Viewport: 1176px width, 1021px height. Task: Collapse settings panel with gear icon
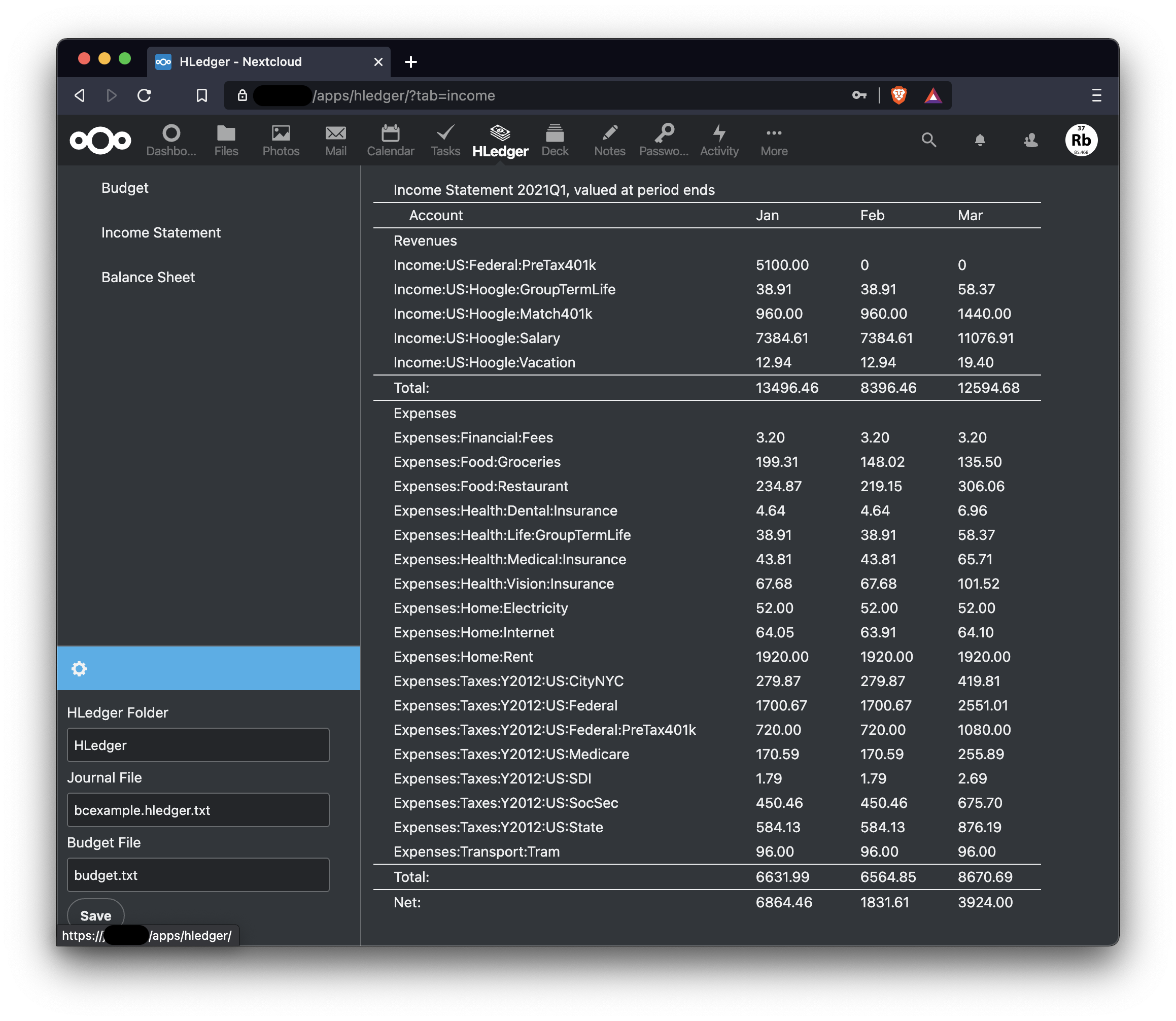pos(79,668)
